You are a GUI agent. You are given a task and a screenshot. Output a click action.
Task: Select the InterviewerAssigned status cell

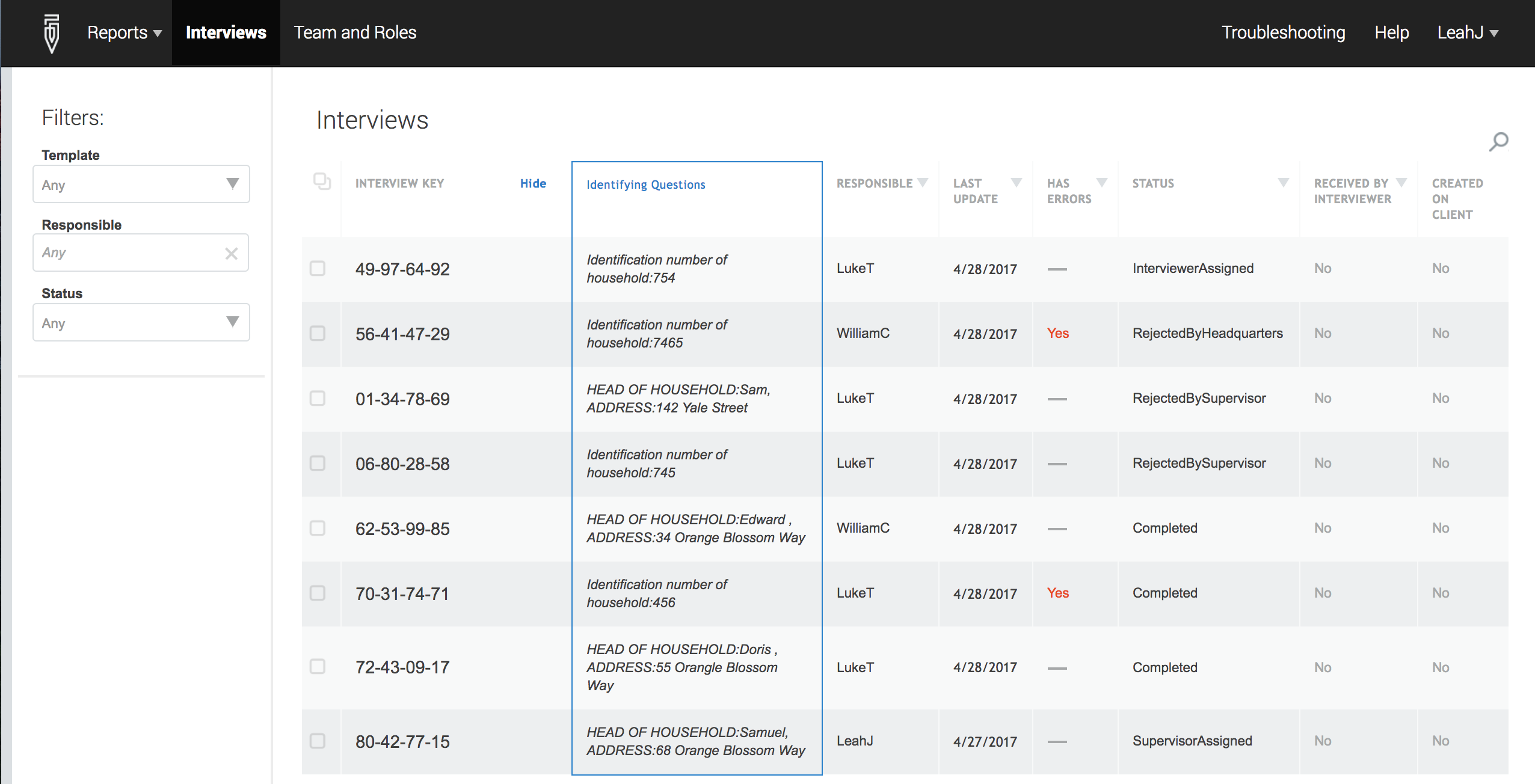coord(1193,268)
